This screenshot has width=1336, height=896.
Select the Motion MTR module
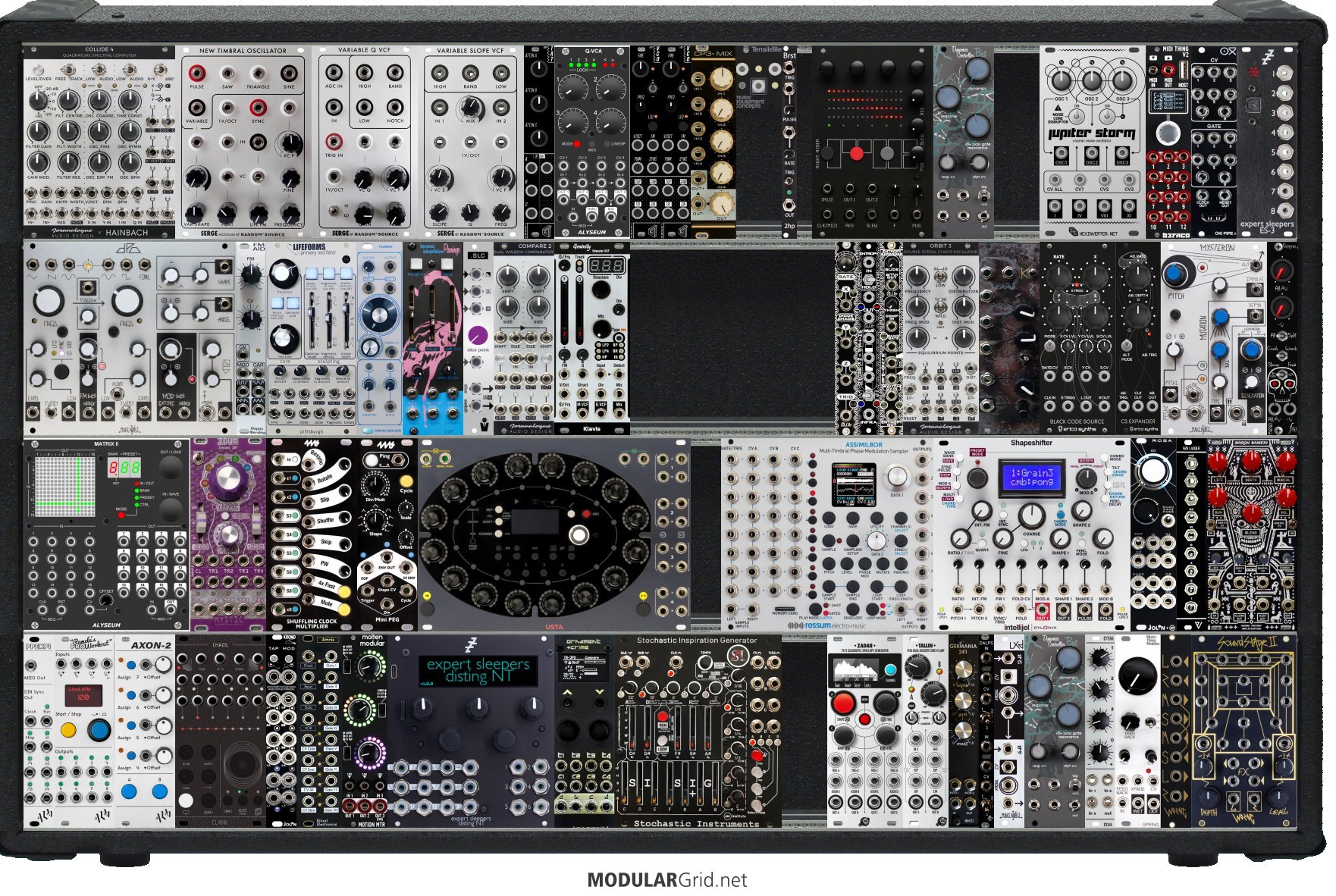pyautogui.click(x=365, y=732)
